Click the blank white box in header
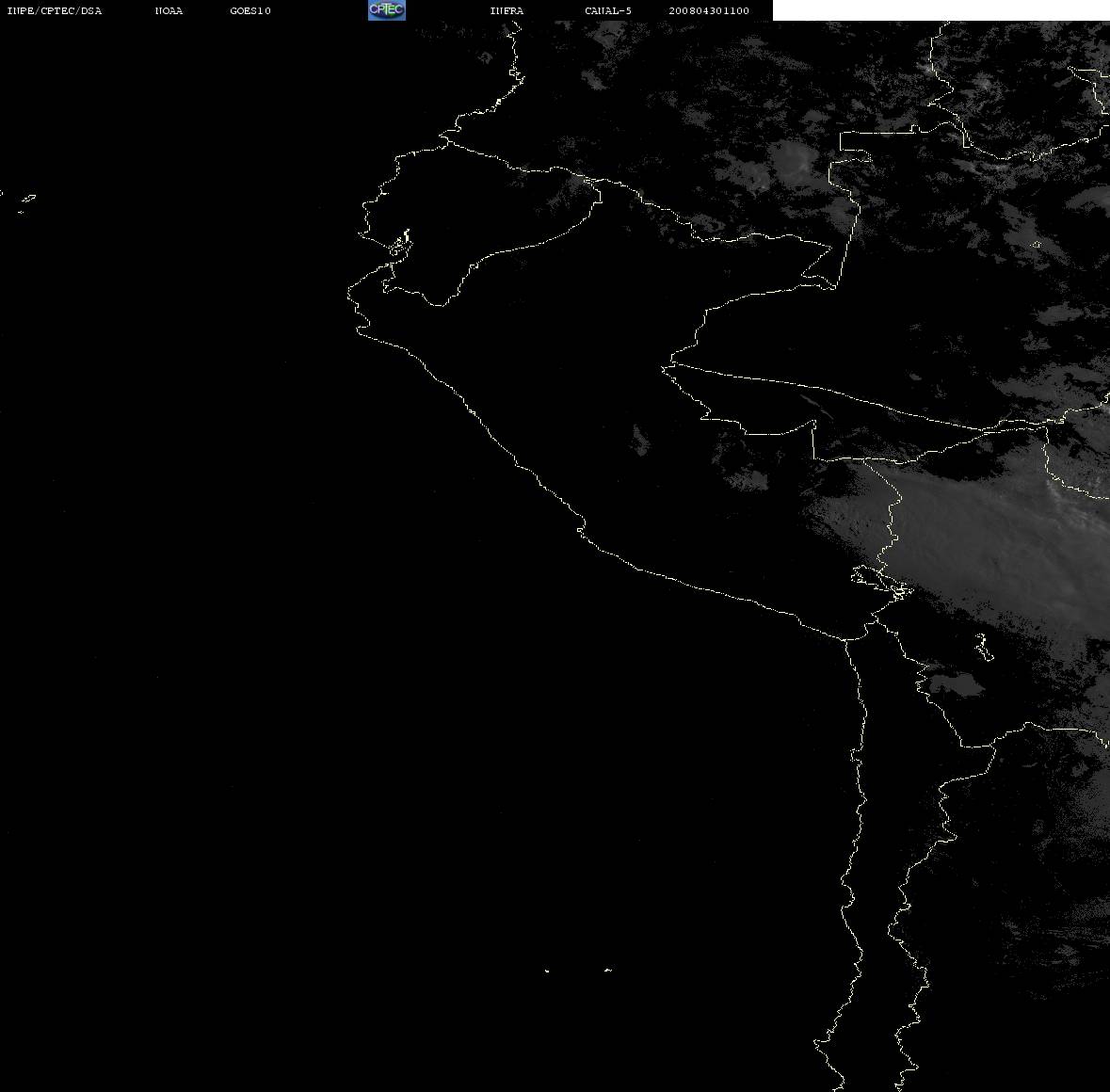The image size is (1110, 1092). (x=941, y=10)
